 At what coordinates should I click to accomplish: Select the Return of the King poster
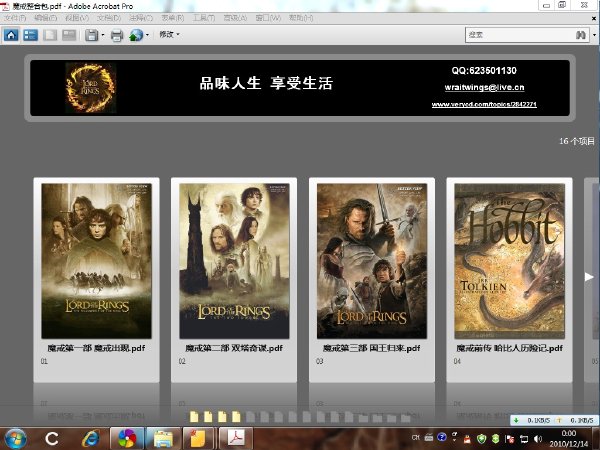pos(372,261)
